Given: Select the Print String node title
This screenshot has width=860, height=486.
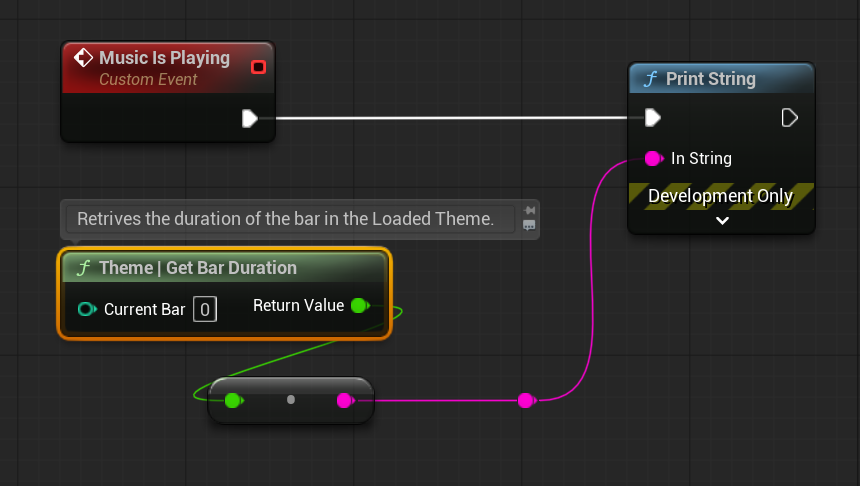Looking at the screenshot, I should [x=711, y=79].
